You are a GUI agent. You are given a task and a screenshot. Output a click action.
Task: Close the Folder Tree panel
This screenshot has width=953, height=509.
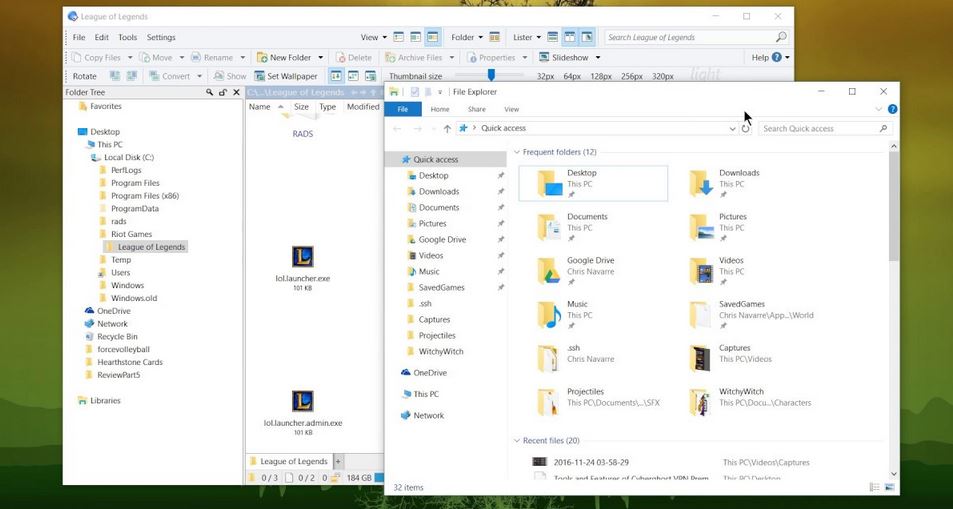click(x=236, y=92)
